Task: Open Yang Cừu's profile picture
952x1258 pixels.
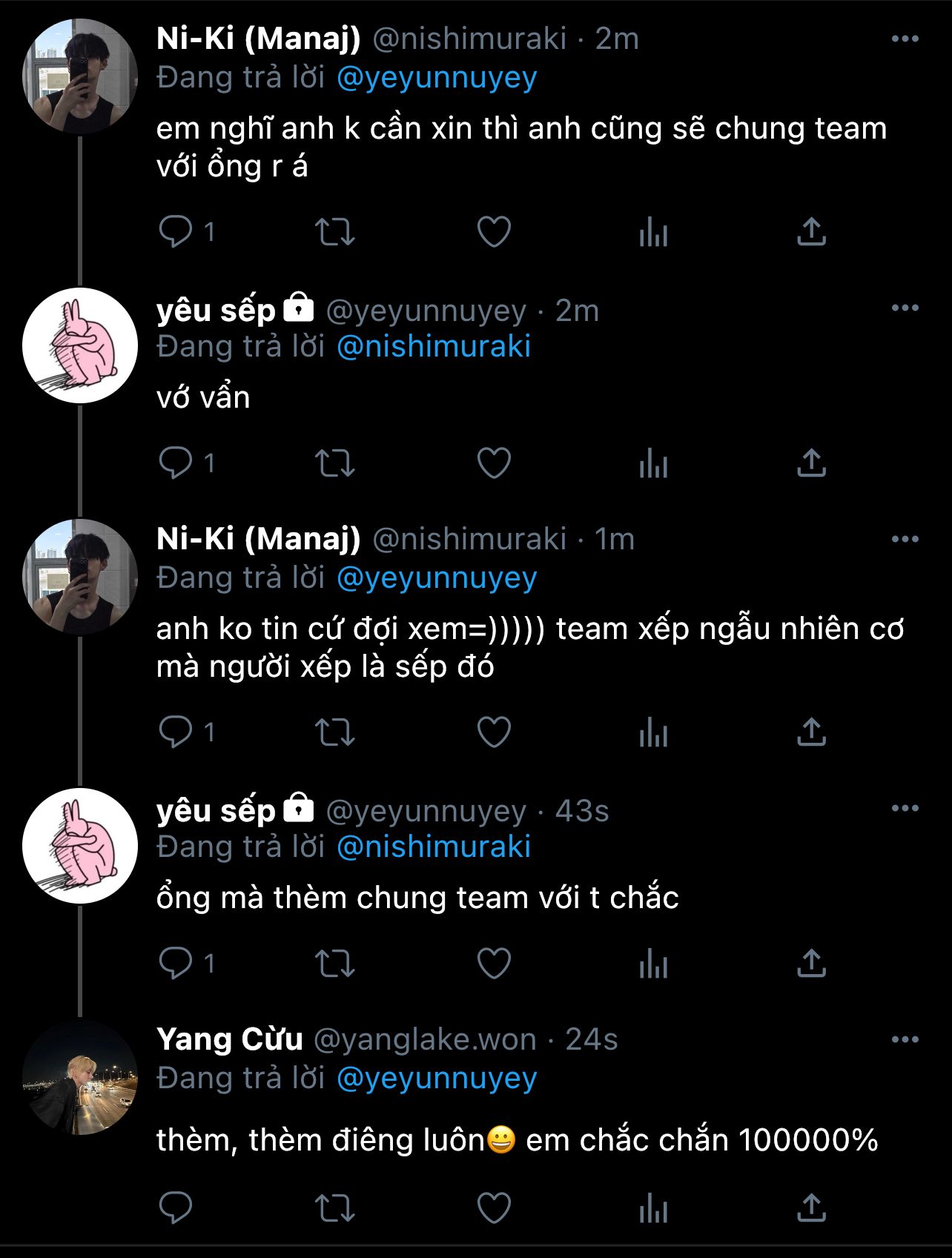Action: (x=80, y=1077)
